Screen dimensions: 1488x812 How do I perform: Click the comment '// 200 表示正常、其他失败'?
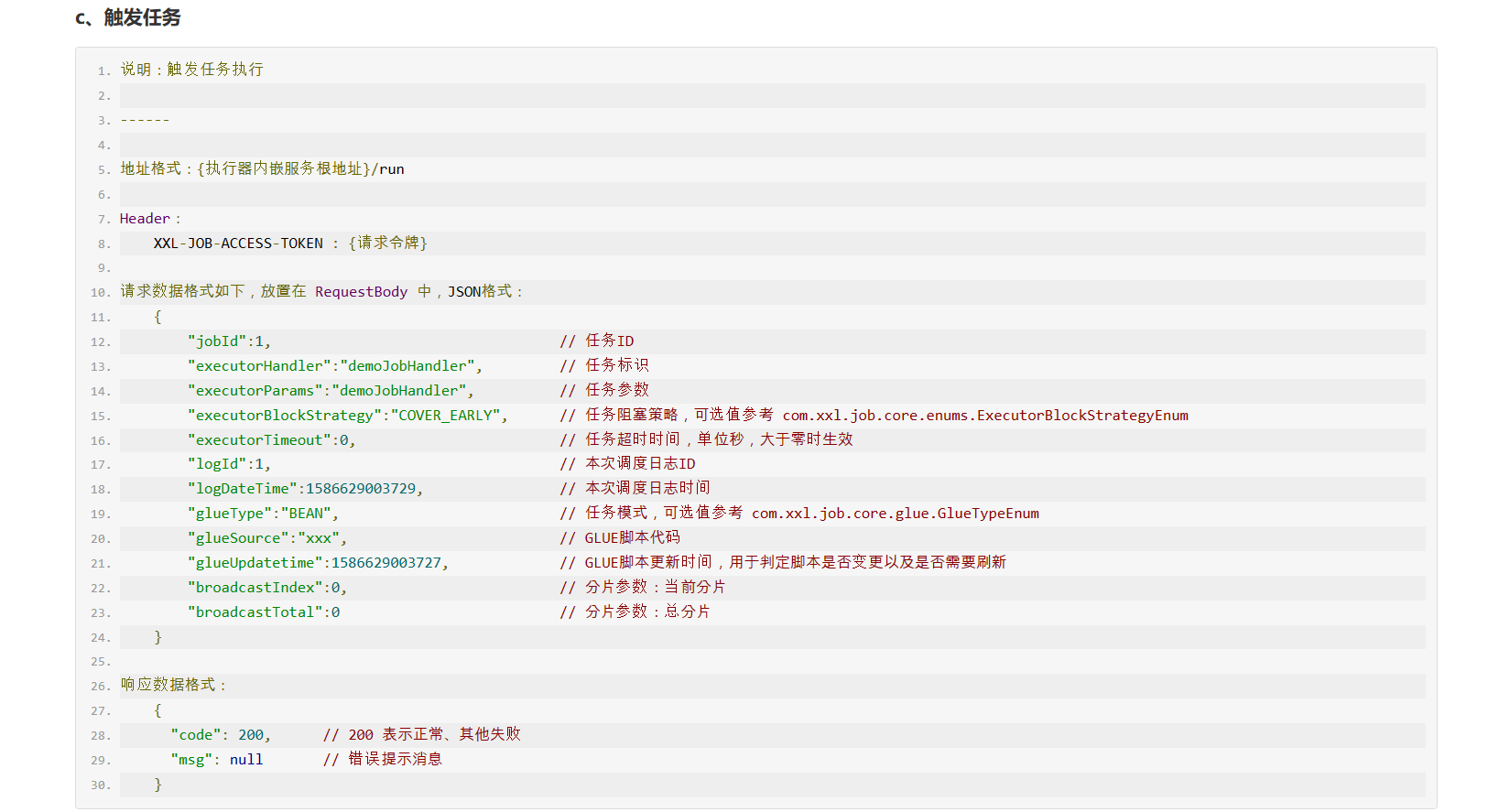click(x=422, y=735)
